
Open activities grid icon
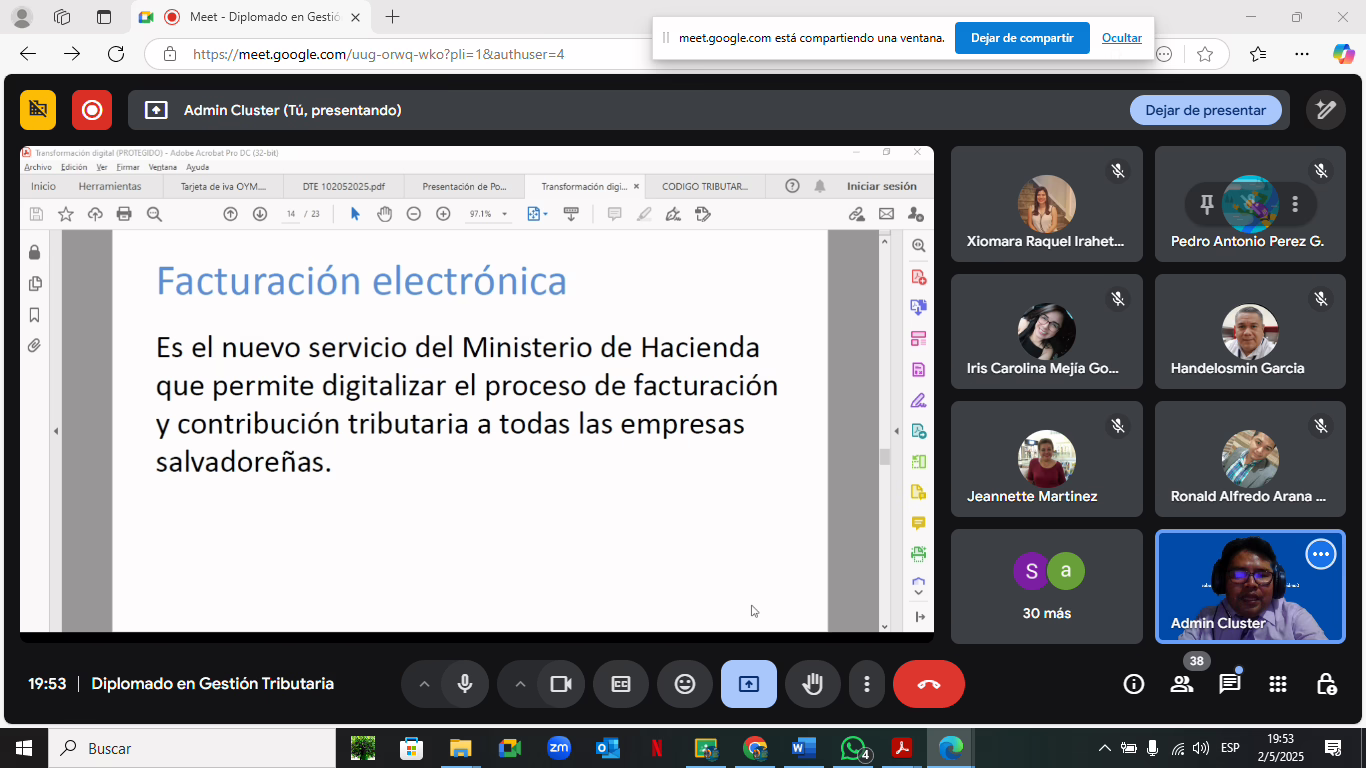tap(1277, 684)
